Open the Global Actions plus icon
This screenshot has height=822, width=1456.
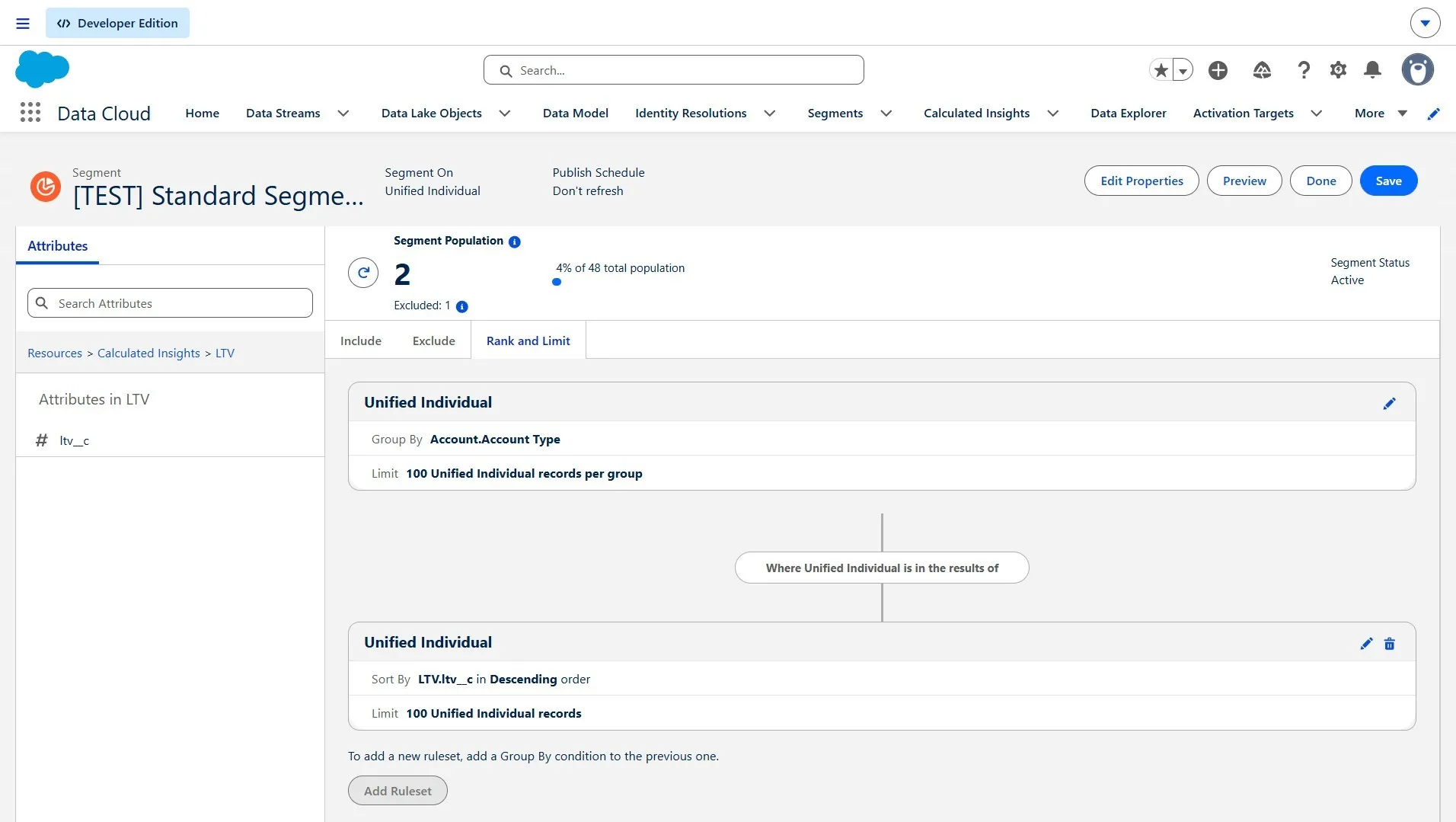(1218, 70)
